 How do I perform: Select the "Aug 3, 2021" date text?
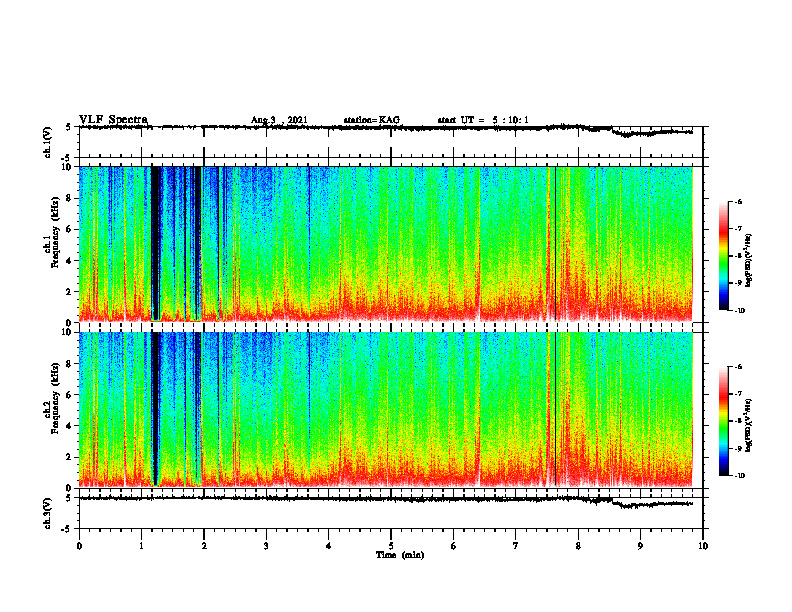[279, 120]
